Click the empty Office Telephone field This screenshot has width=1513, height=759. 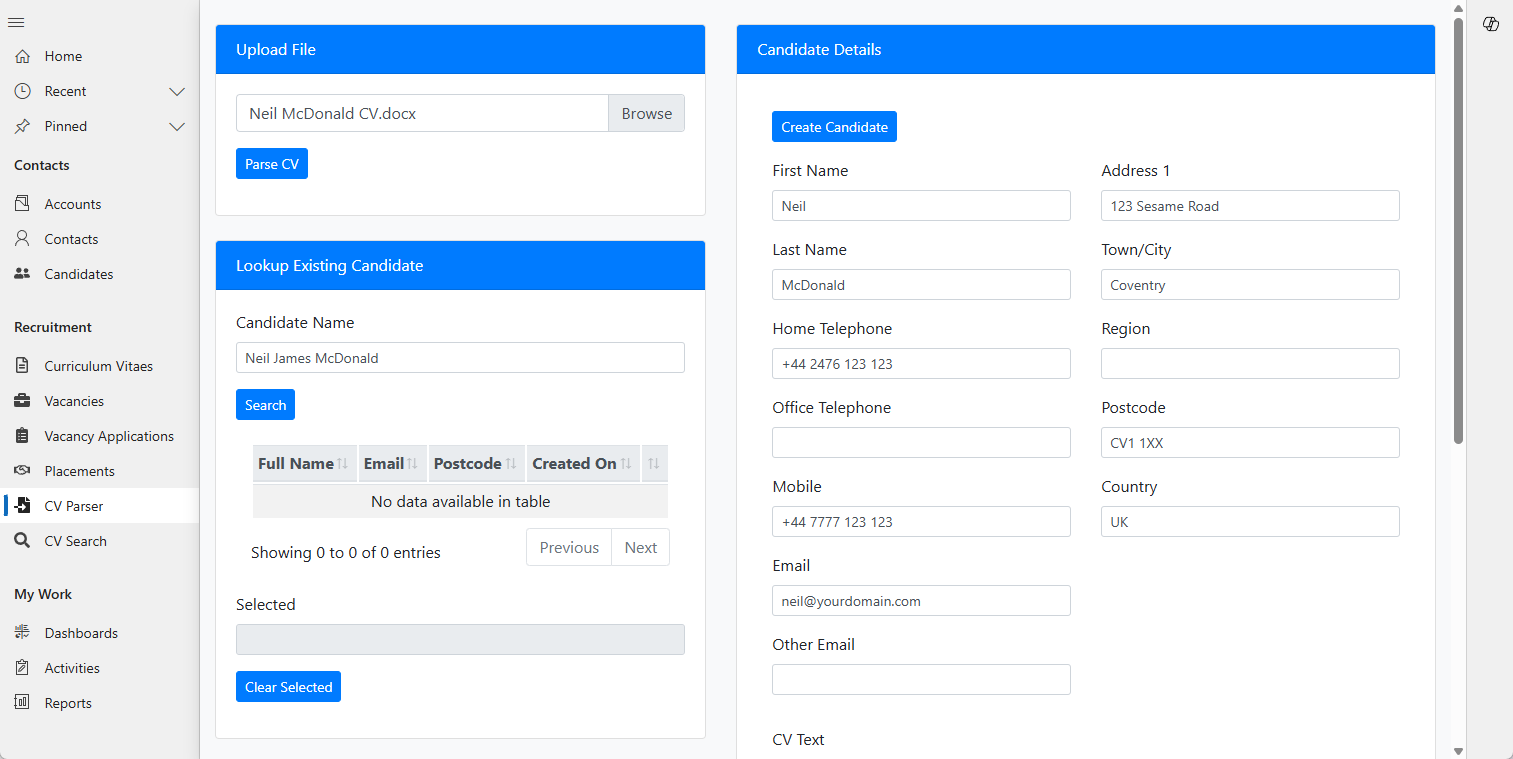point(921,443)
